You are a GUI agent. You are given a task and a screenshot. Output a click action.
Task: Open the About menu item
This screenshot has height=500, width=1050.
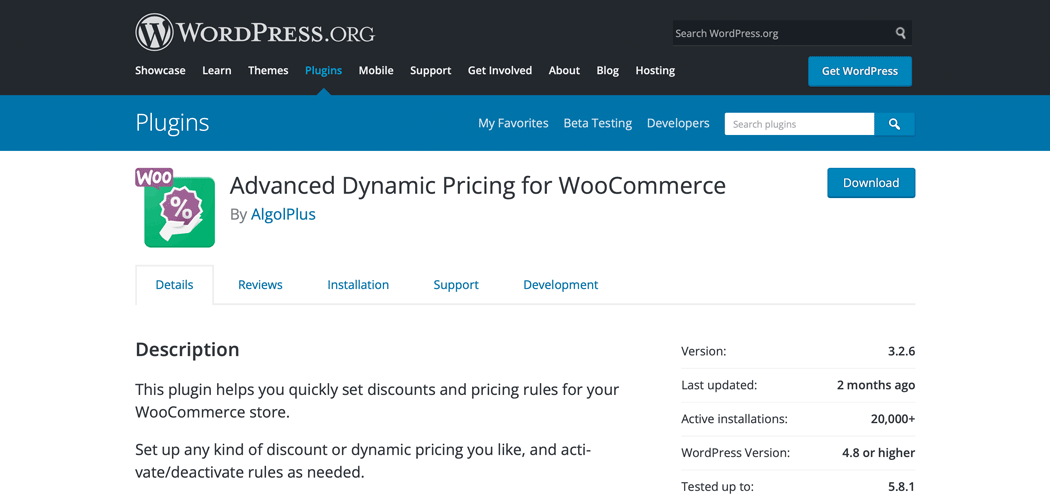pos(564,70)
